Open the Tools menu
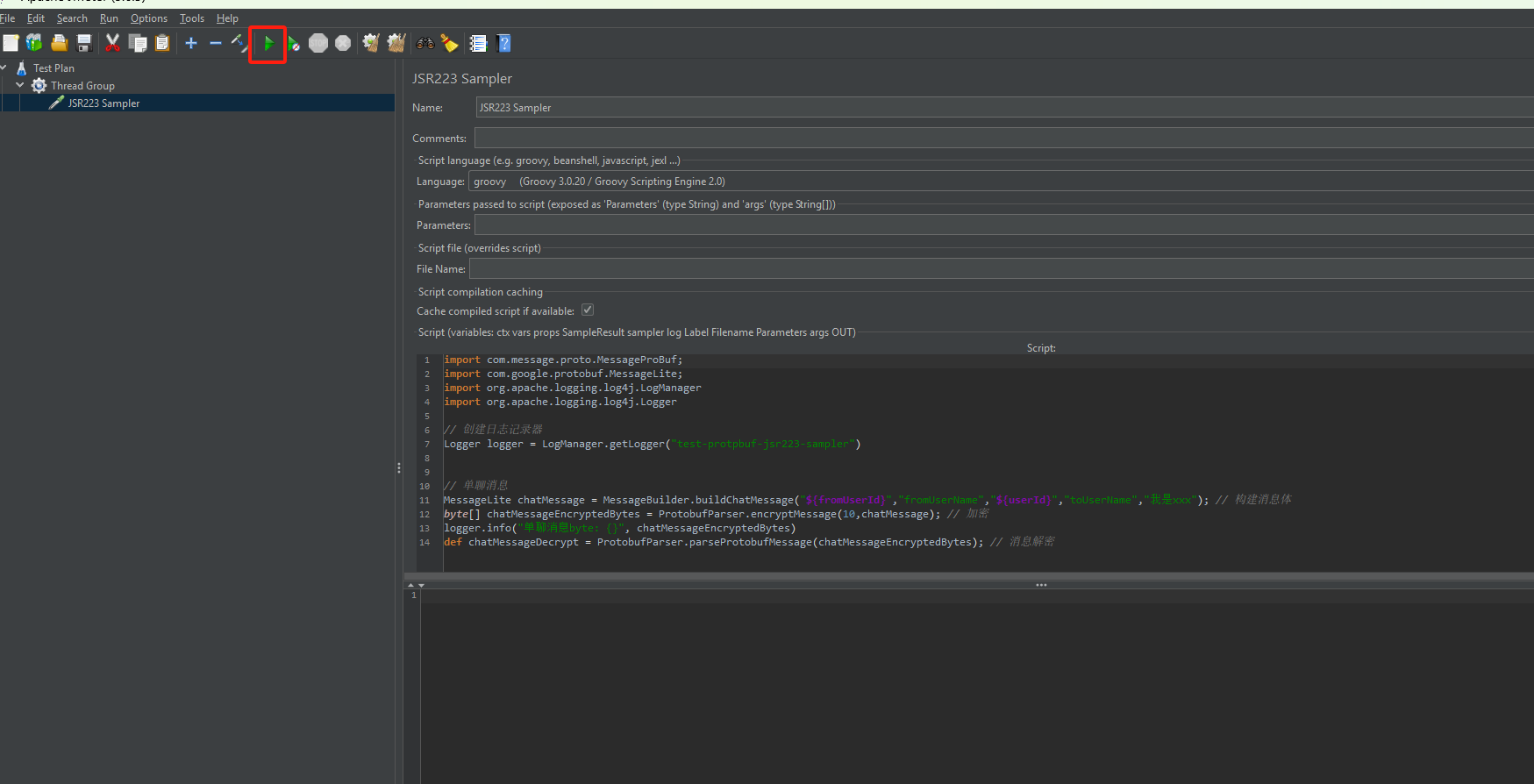This screenshot has width=1534, height=784. (192, 18)
